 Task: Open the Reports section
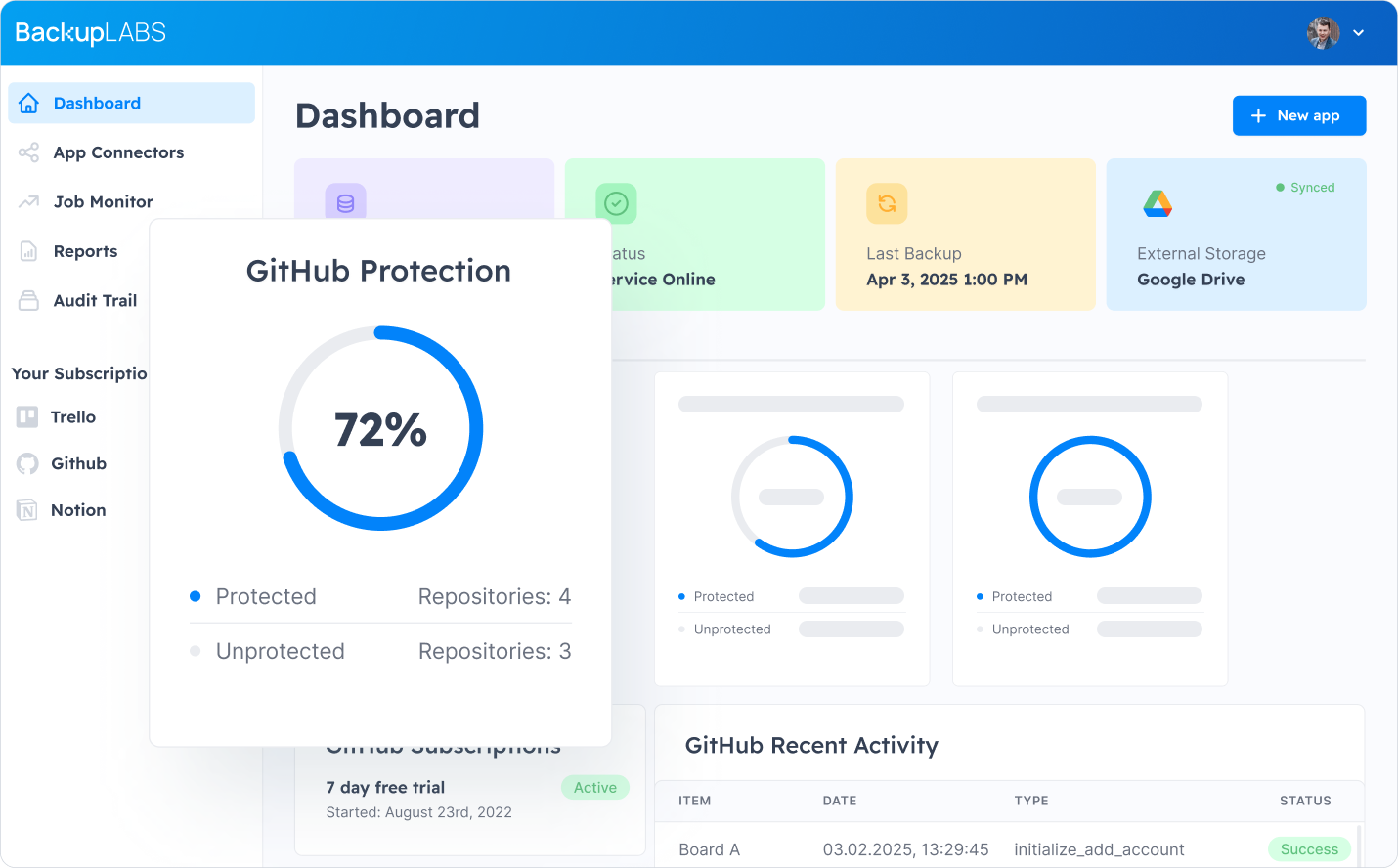(85, 251)
